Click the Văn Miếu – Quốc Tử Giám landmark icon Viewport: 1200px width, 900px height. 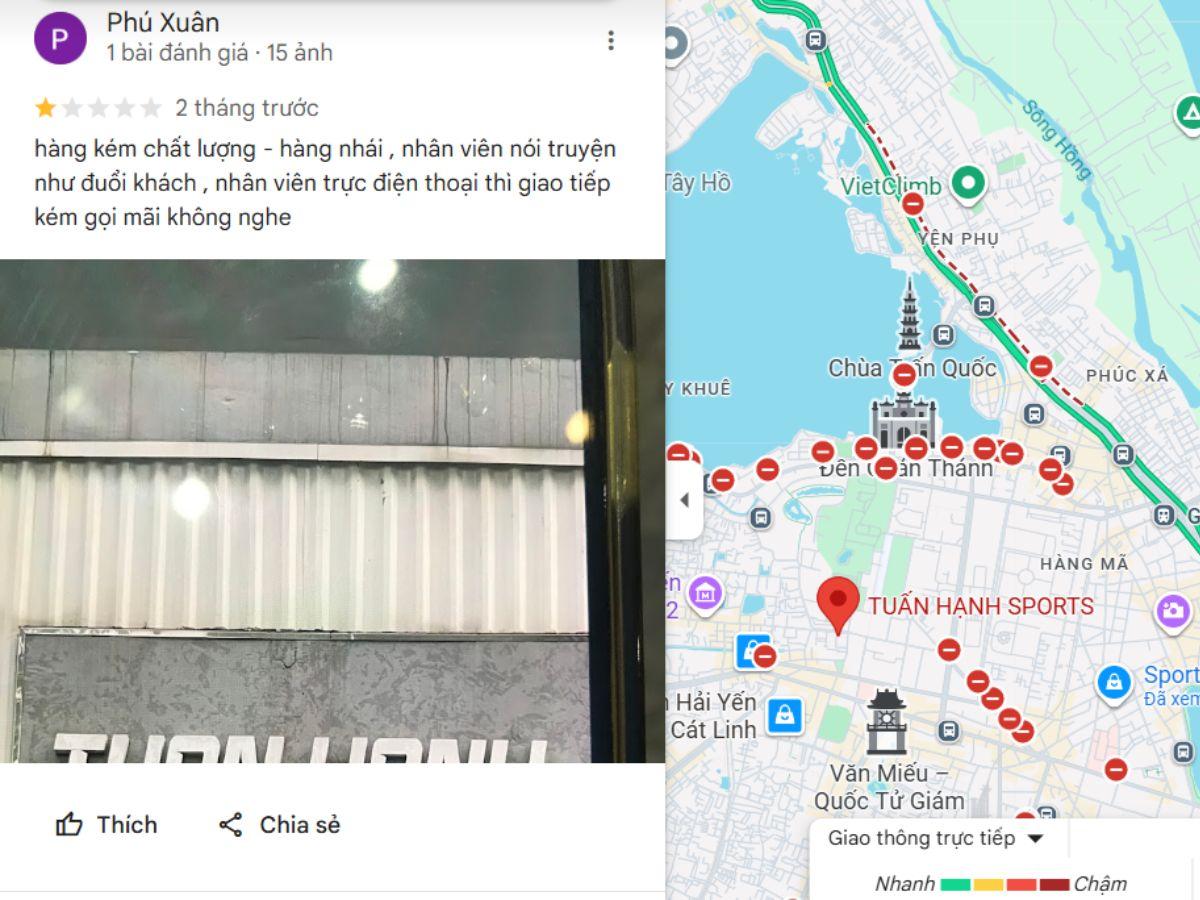click(886, 722)
